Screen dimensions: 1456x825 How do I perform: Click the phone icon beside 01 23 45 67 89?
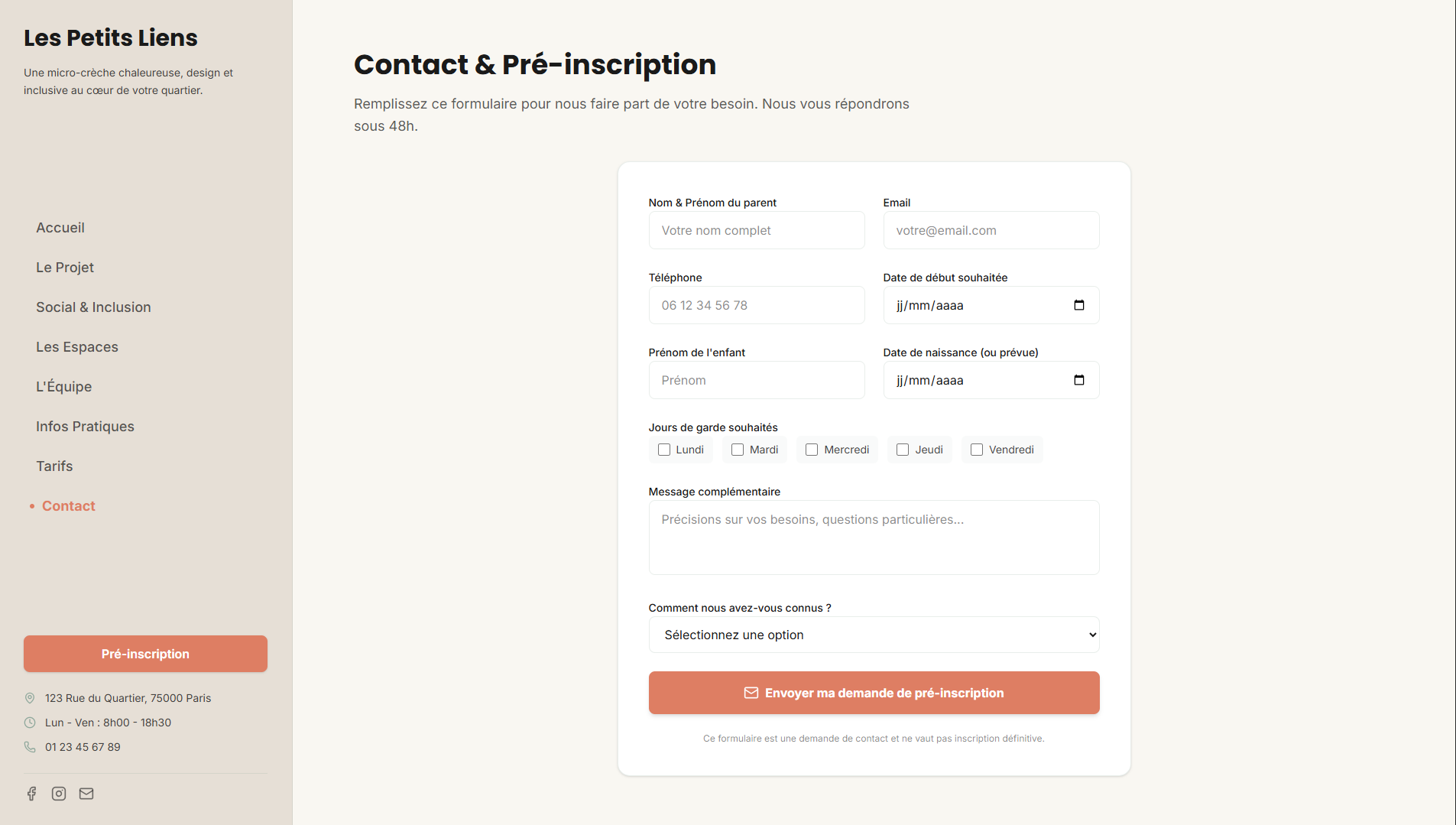[30, 747]
